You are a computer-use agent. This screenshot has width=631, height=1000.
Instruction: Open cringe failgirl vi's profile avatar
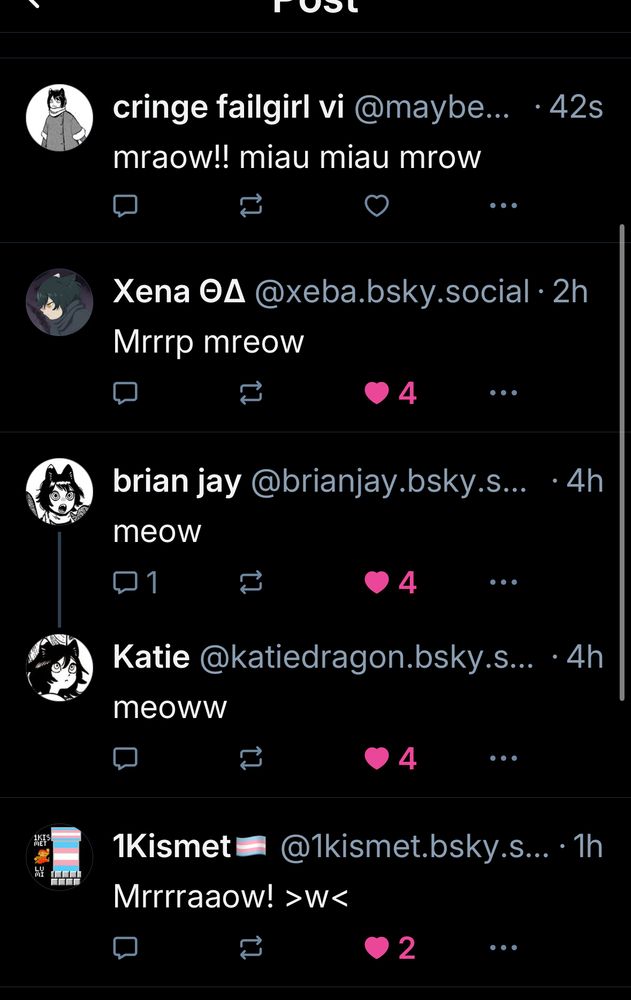[x=59, y=118]
